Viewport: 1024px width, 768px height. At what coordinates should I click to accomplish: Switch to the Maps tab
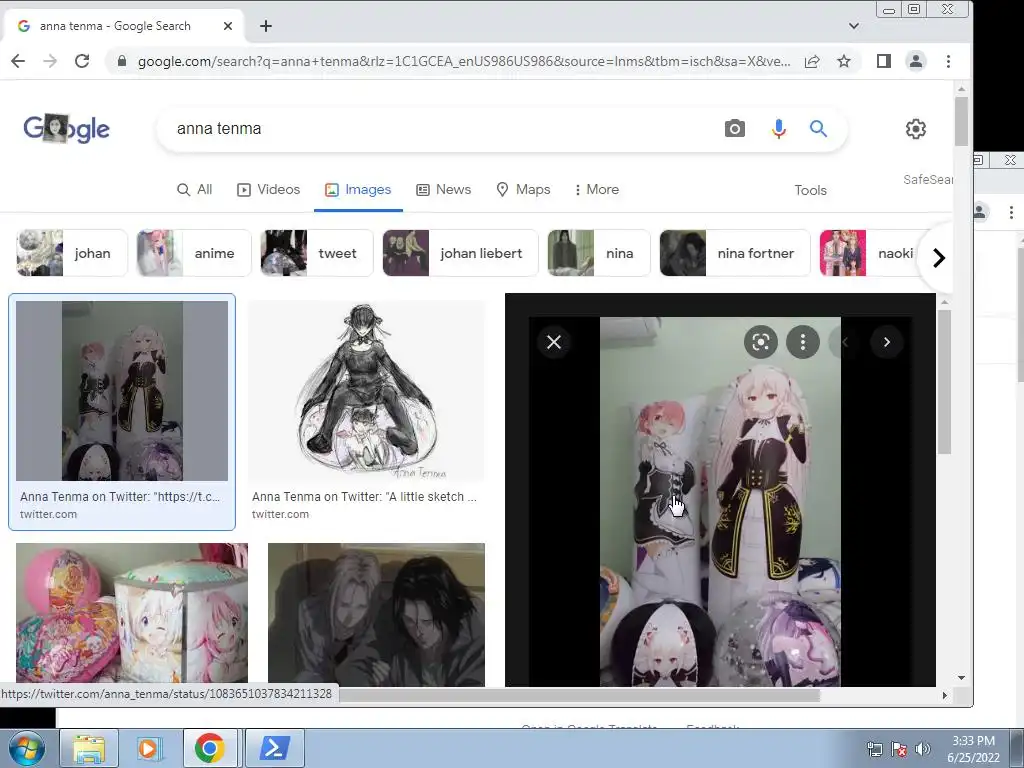(523, 189)
